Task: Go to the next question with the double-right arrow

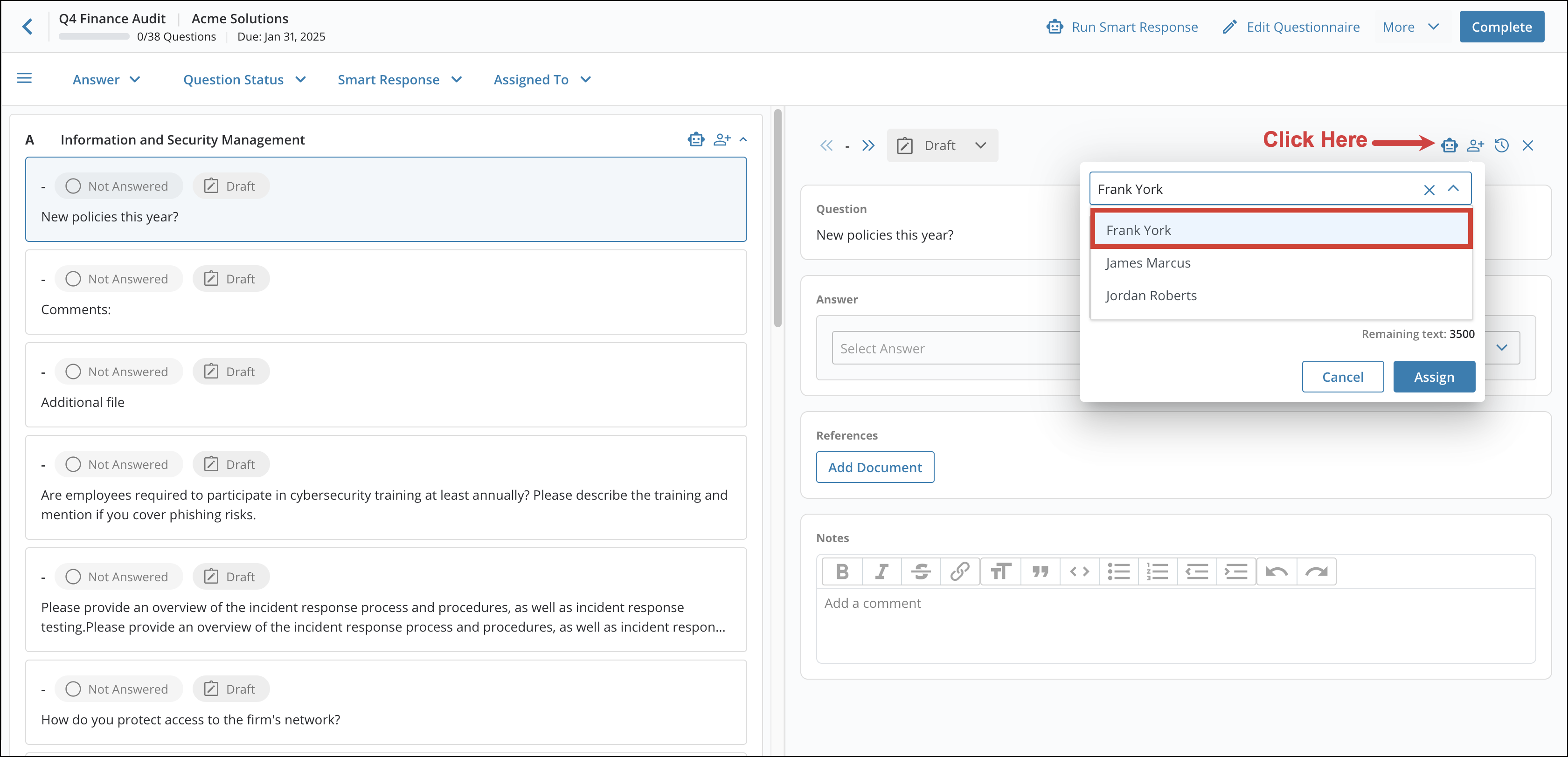Action: pyautogui.click(x=868, y=145)
